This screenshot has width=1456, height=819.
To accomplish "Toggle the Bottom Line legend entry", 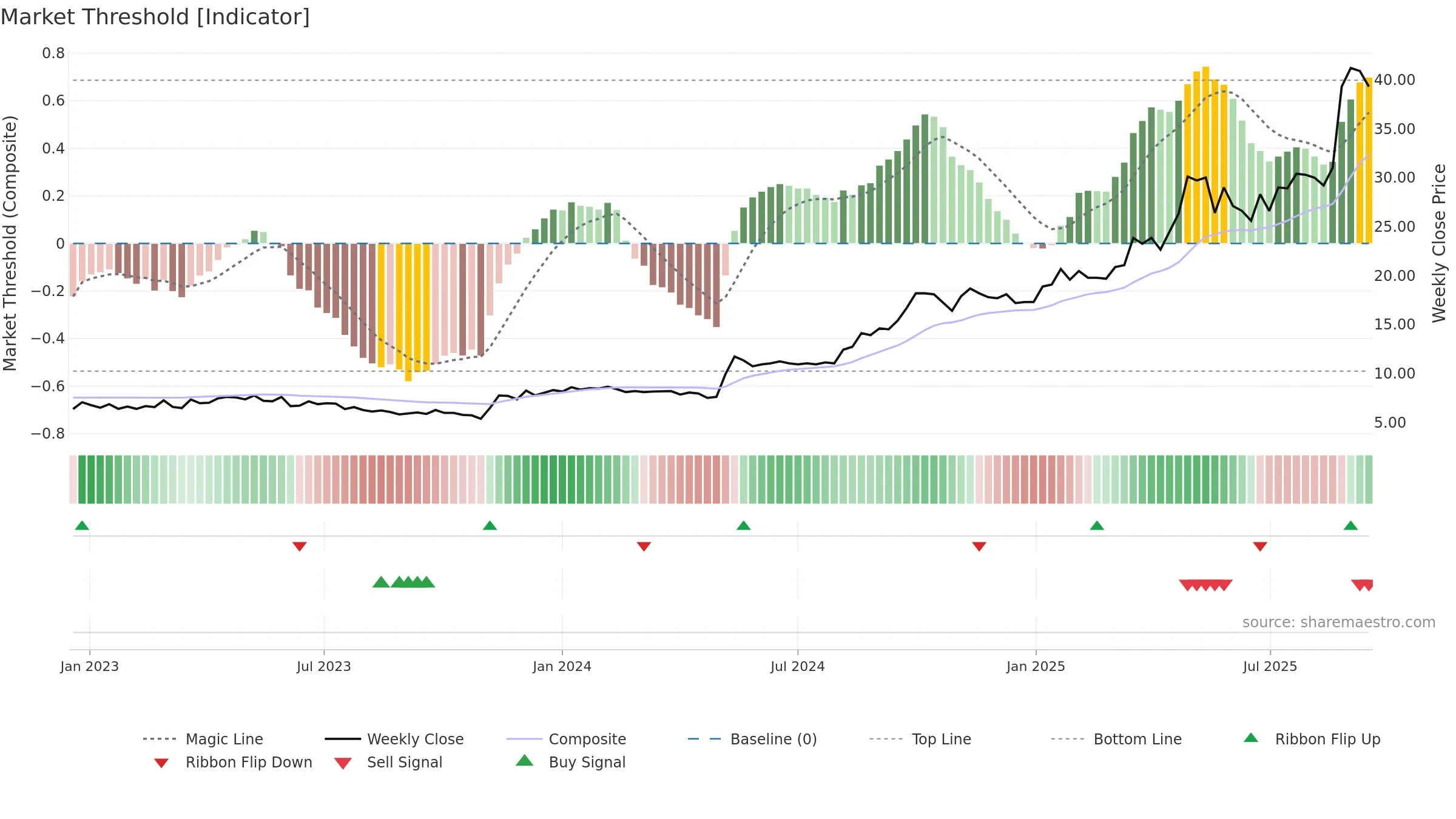I will 1116,739.
